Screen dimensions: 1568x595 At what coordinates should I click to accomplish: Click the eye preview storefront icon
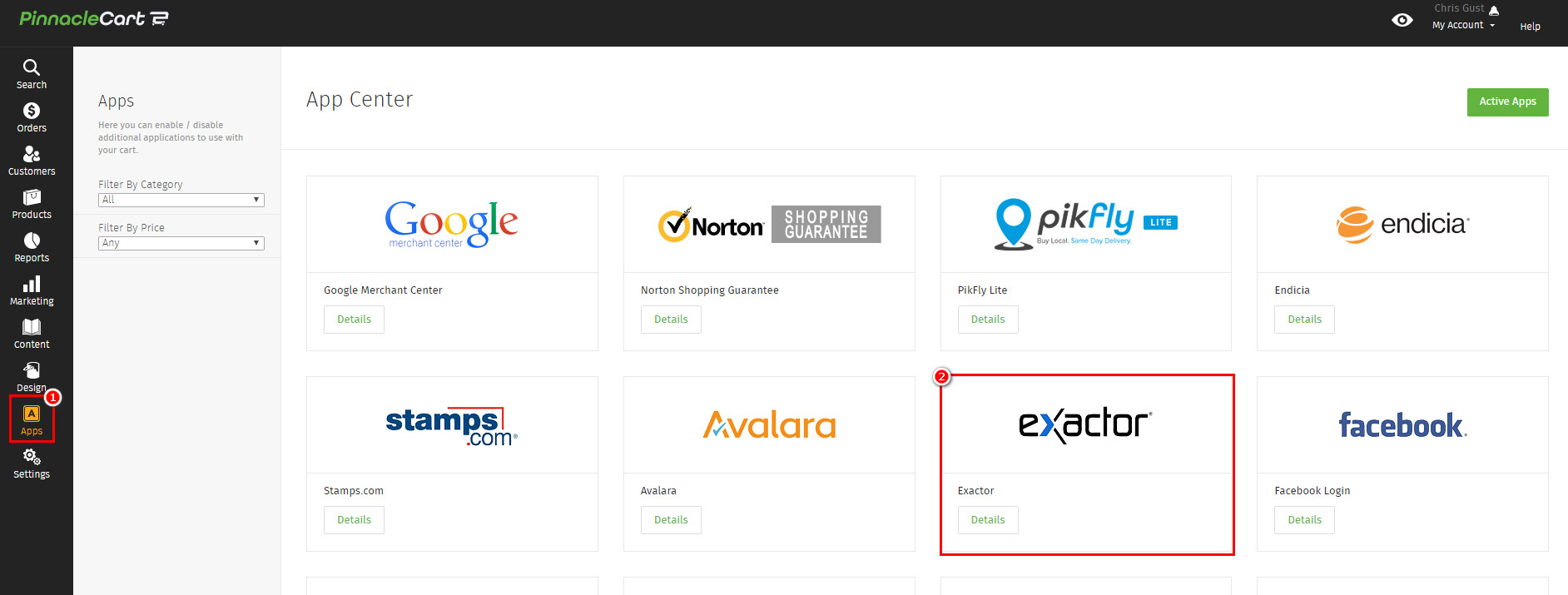point(1402,20)
